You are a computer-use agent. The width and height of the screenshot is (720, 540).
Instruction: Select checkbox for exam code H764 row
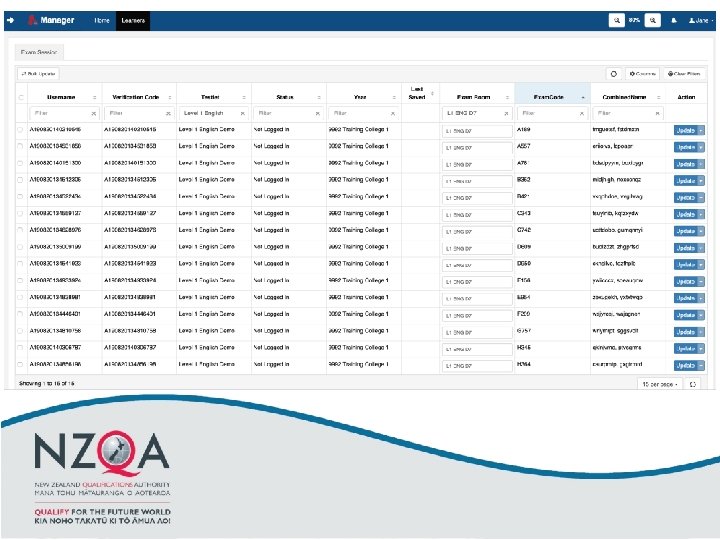20,365
